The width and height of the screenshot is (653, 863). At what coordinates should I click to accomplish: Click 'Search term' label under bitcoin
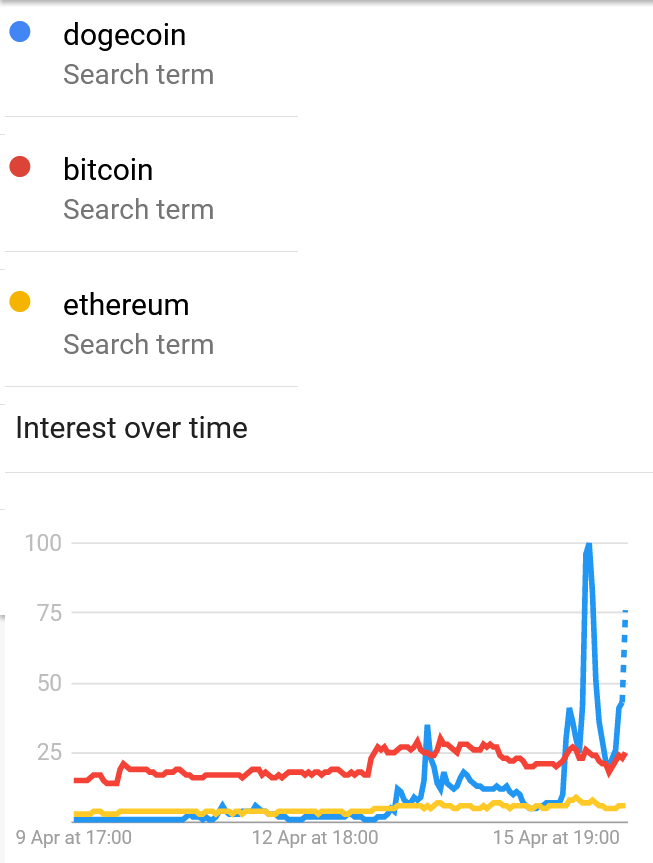(x=138, y=209)
